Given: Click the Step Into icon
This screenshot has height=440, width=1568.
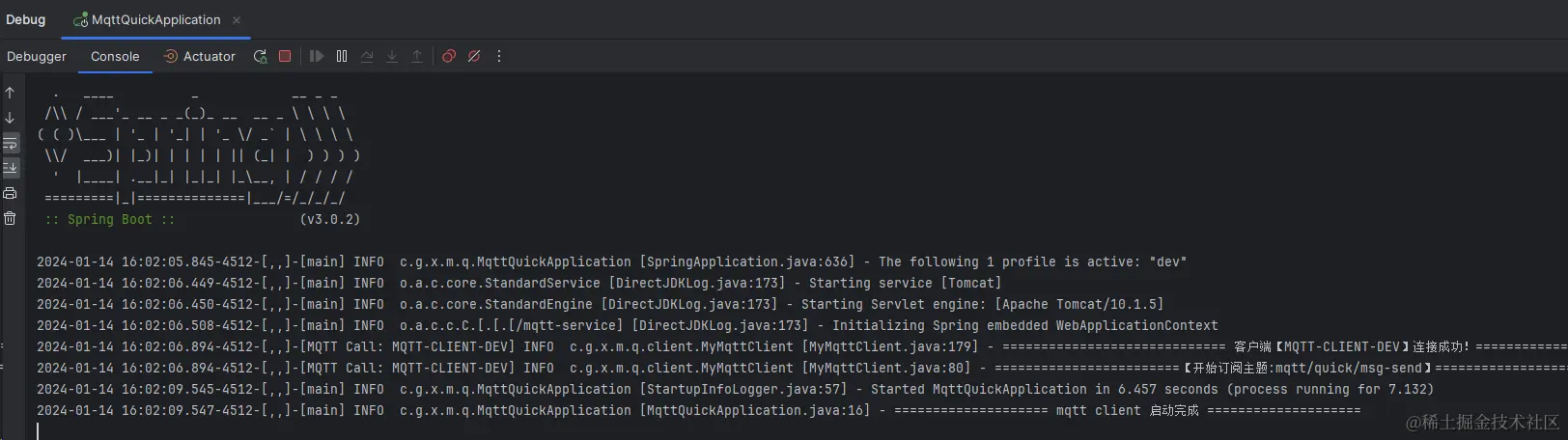Looking at the screenshot, I should (392, 56).
